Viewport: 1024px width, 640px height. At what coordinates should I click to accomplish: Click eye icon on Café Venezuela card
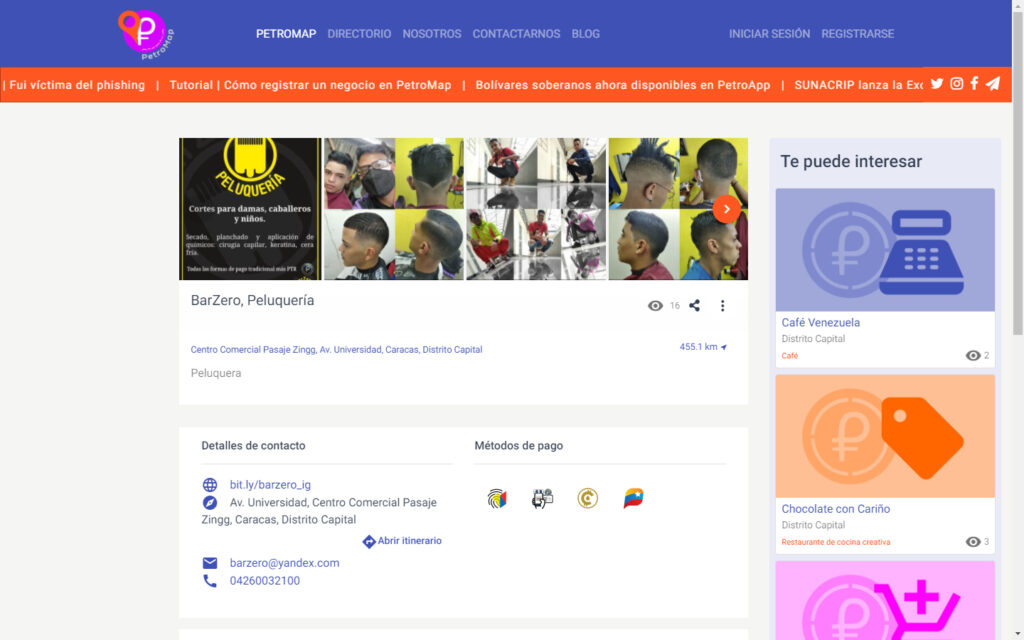(972, 355)
